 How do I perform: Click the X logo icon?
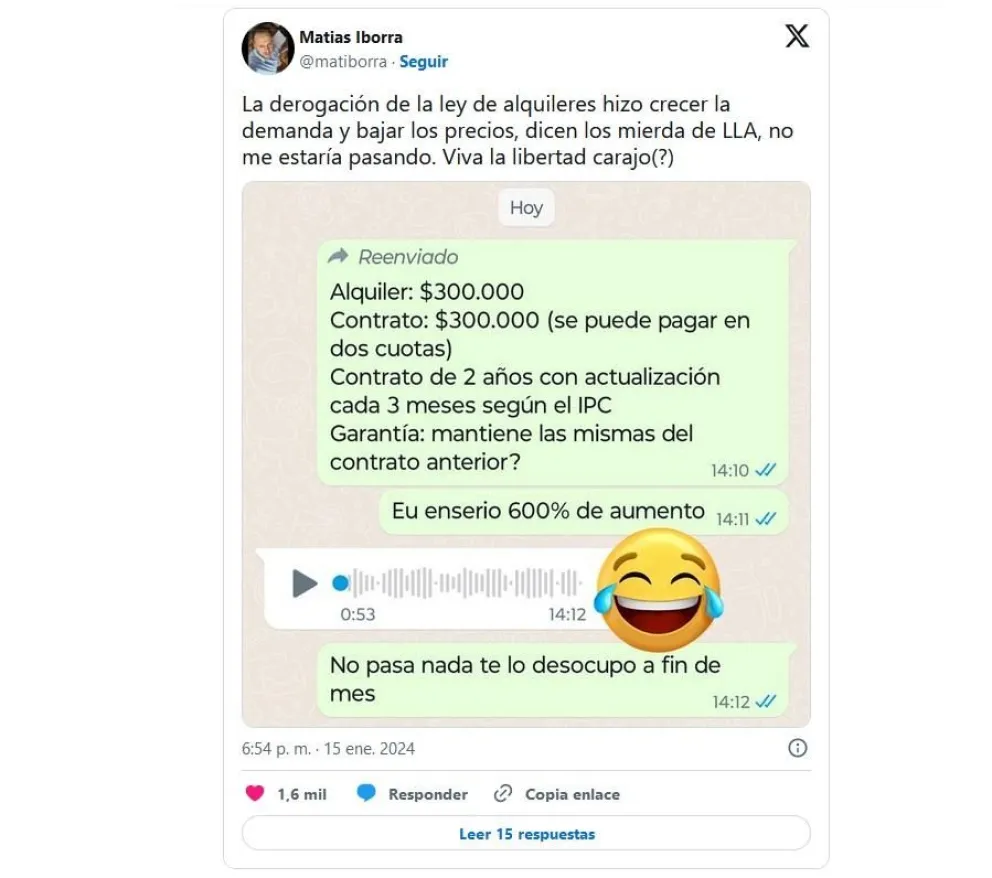point(797,36)
